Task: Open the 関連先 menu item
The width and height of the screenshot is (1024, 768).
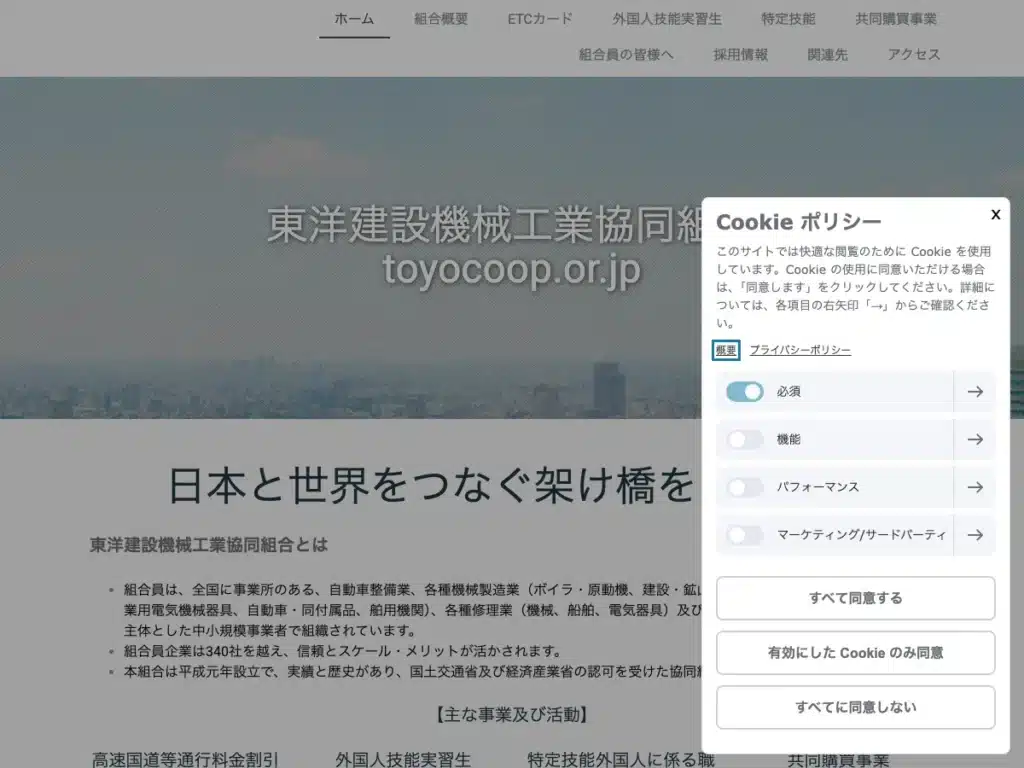Action: (x=827, y=55)
